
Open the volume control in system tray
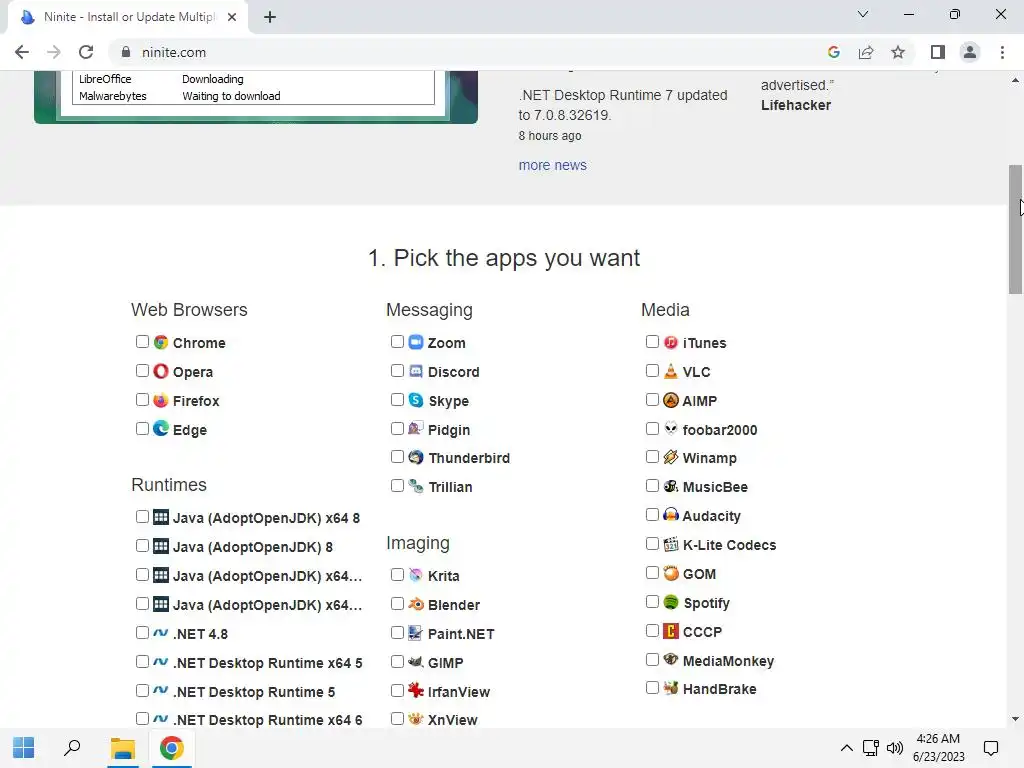(895, 748)
